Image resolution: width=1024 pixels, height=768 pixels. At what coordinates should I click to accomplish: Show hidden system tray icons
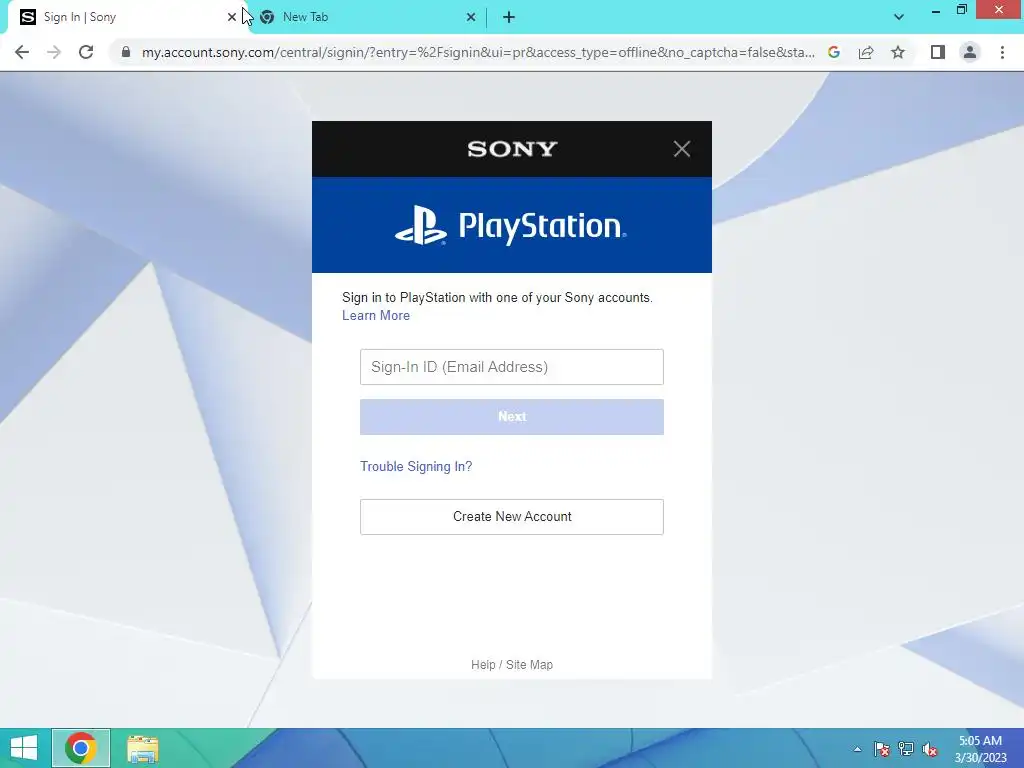point(857,749)
